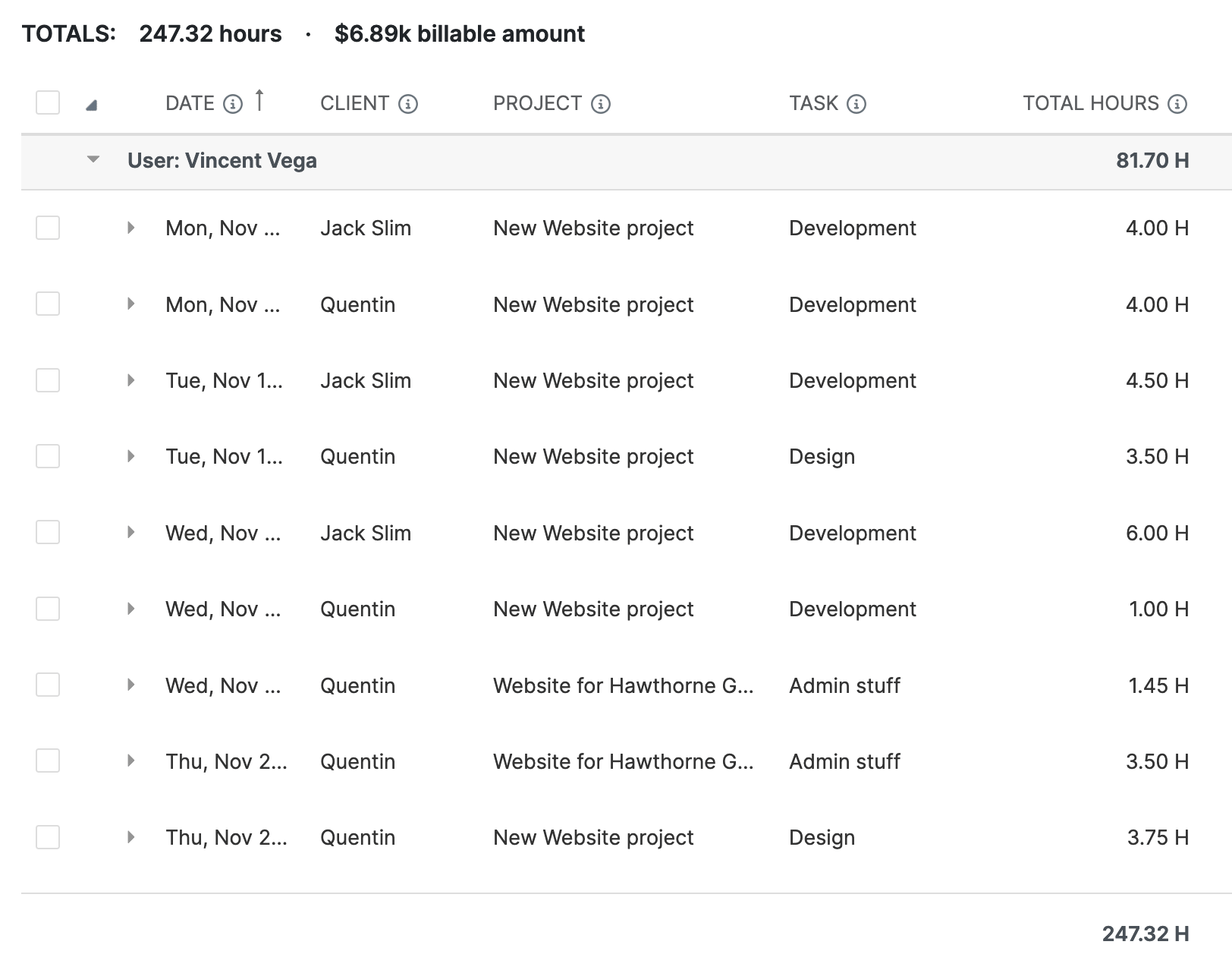Click the ascending sort arrow on DATE column
The width and height of the screenshot is (1232, 973).
pyautogui.click(x=260, y=99)
